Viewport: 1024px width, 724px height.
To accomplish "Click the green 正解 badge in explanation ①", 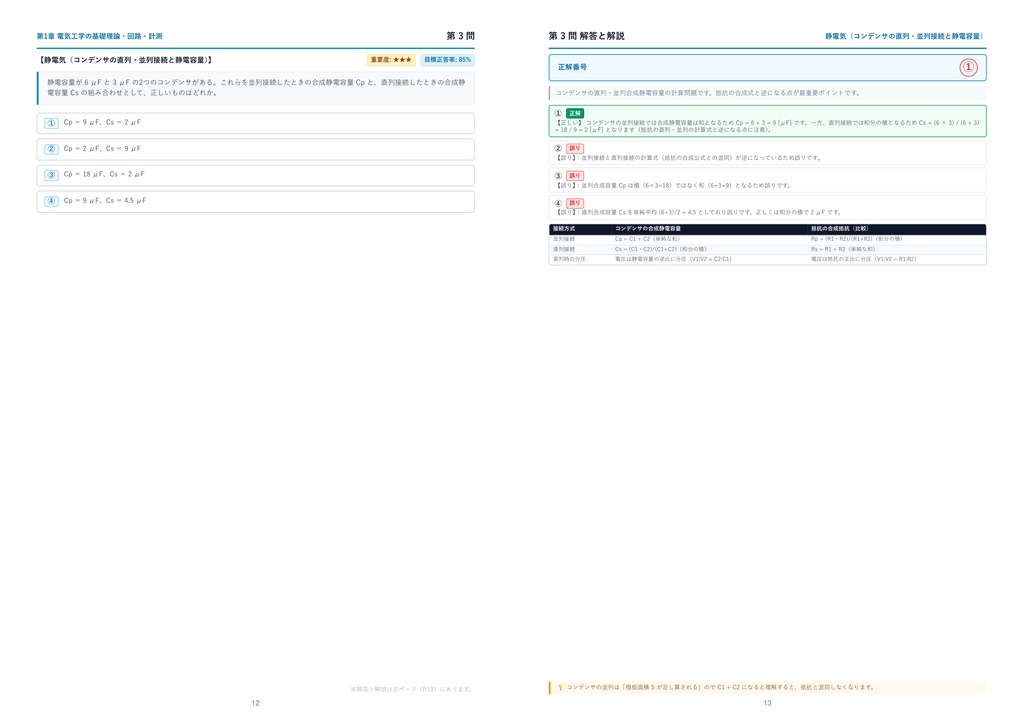I will click(575, 113).
